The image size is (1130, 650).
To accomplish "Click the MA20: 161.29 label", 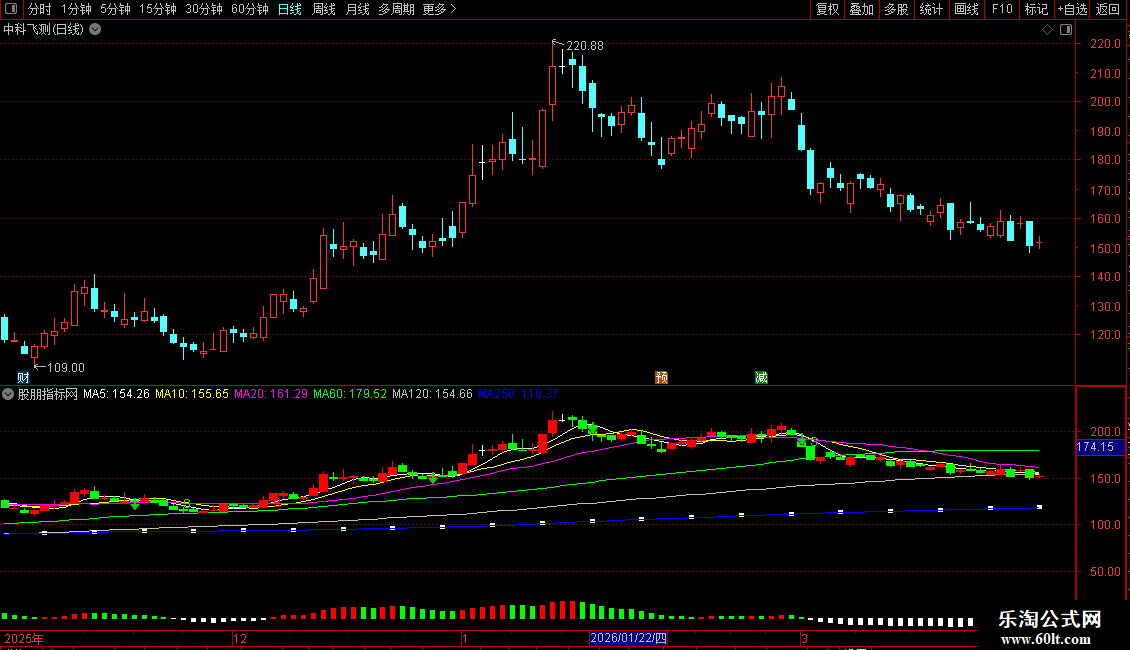I will point(271,394).
